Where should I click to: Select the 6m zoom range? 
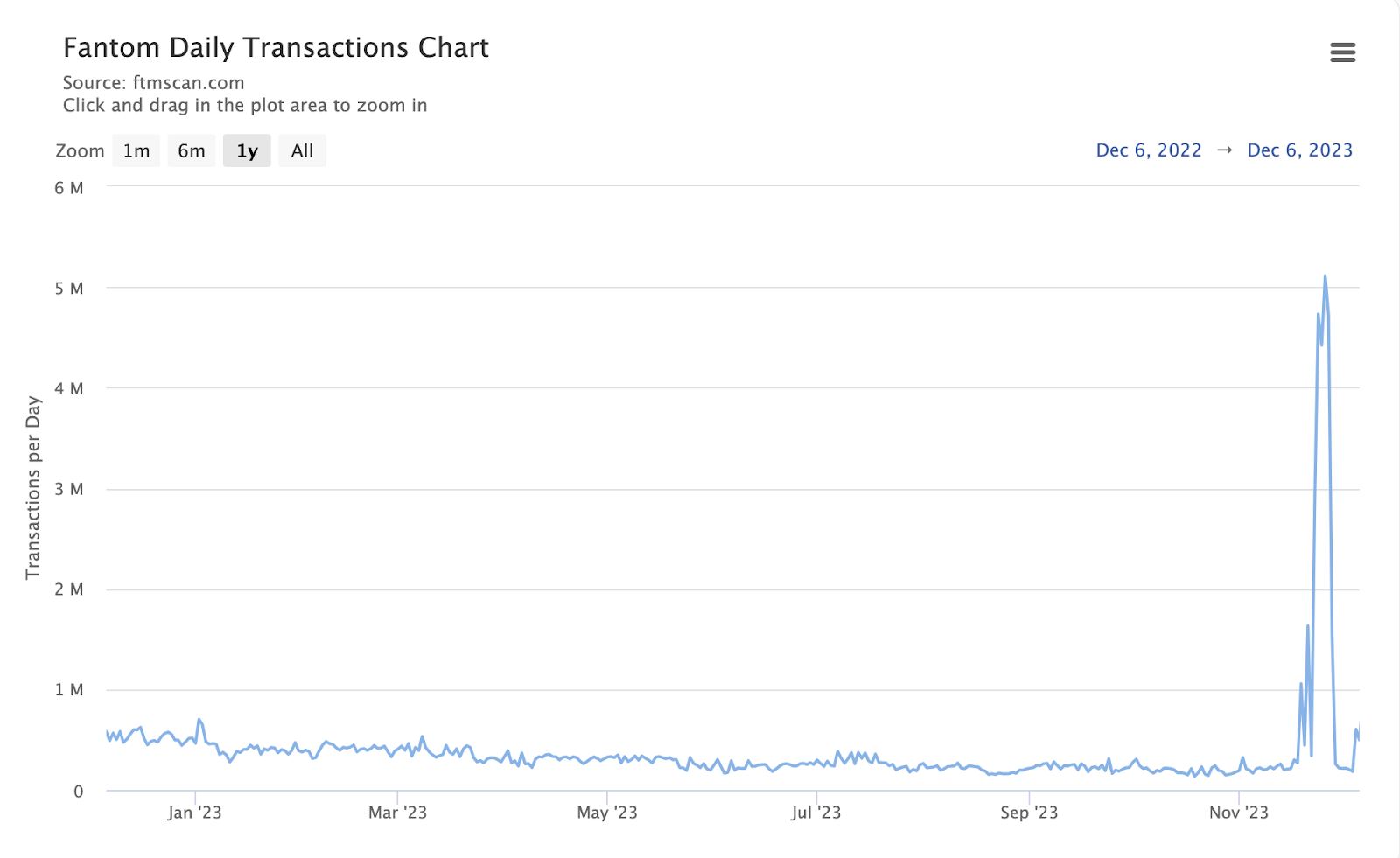tap(192, 151)
